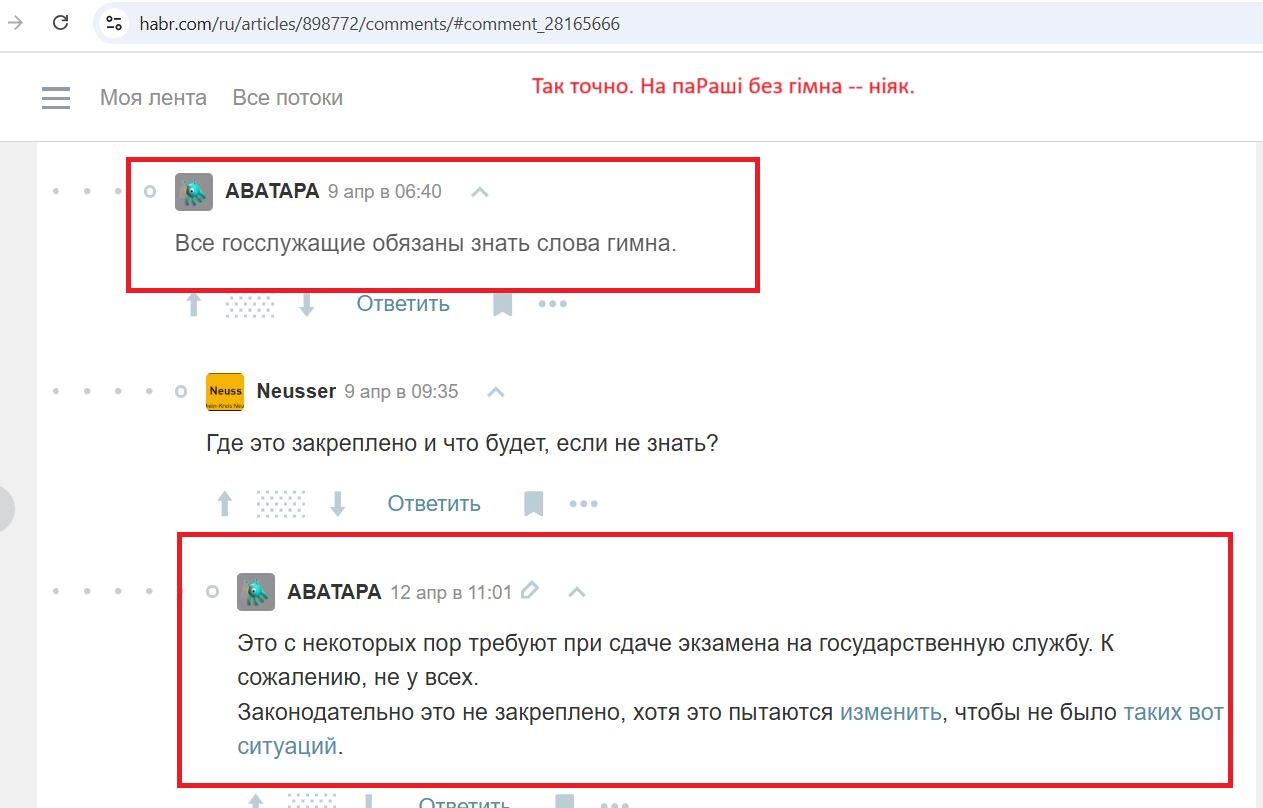Collapse Neusser's comment thread with chevron
1263x808 pixels.
point(497,392)
